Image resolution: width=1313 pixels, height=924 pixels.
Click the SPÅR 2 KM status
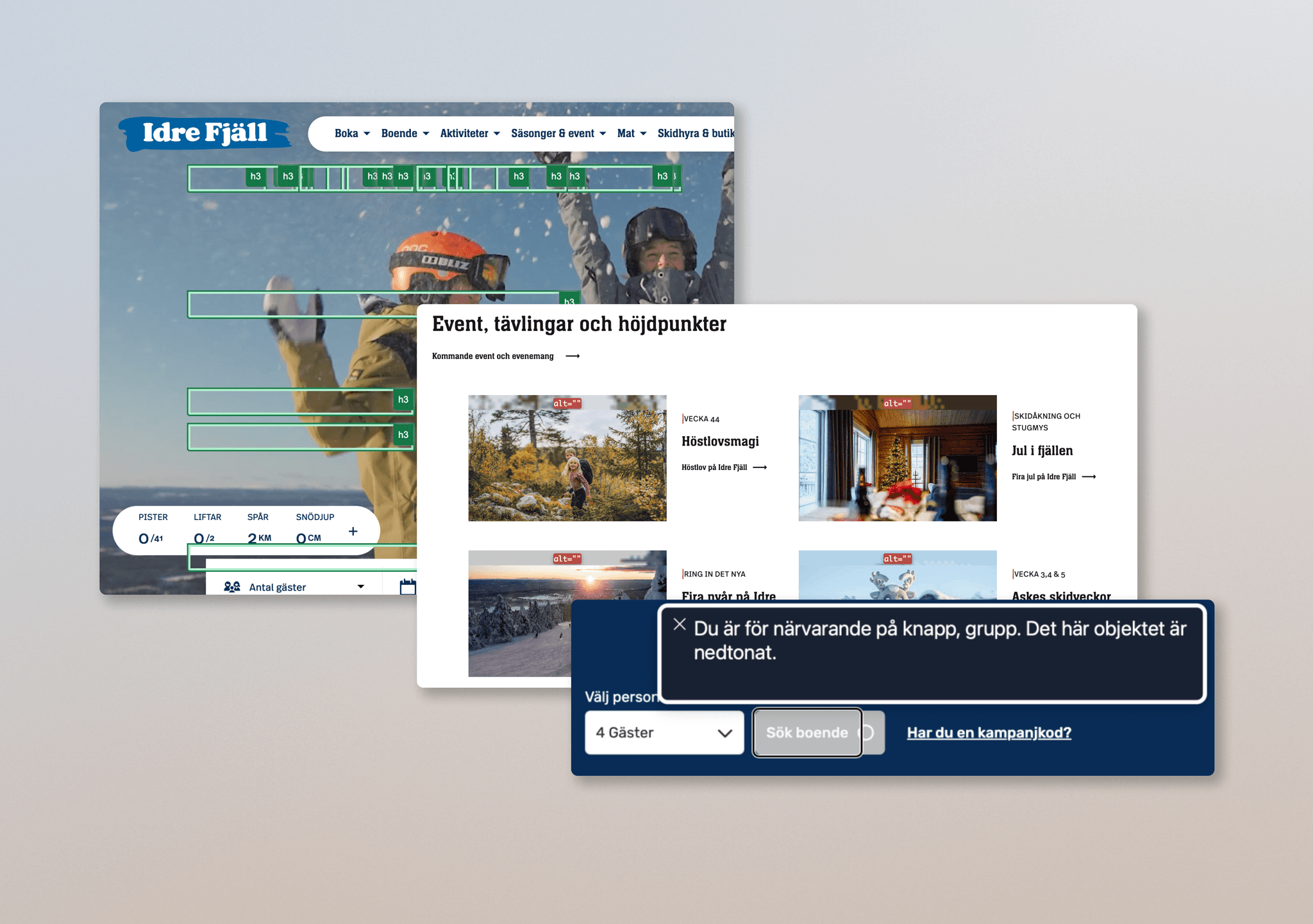point(259,530)
